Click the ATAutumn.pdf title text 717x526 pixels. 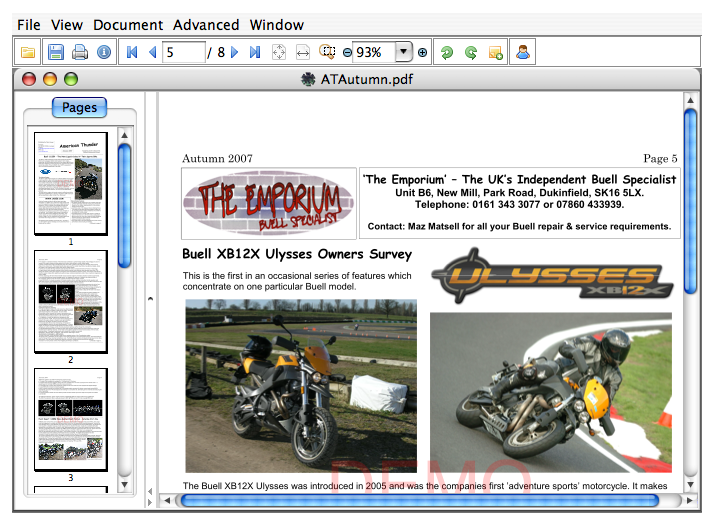click(367, 80)
